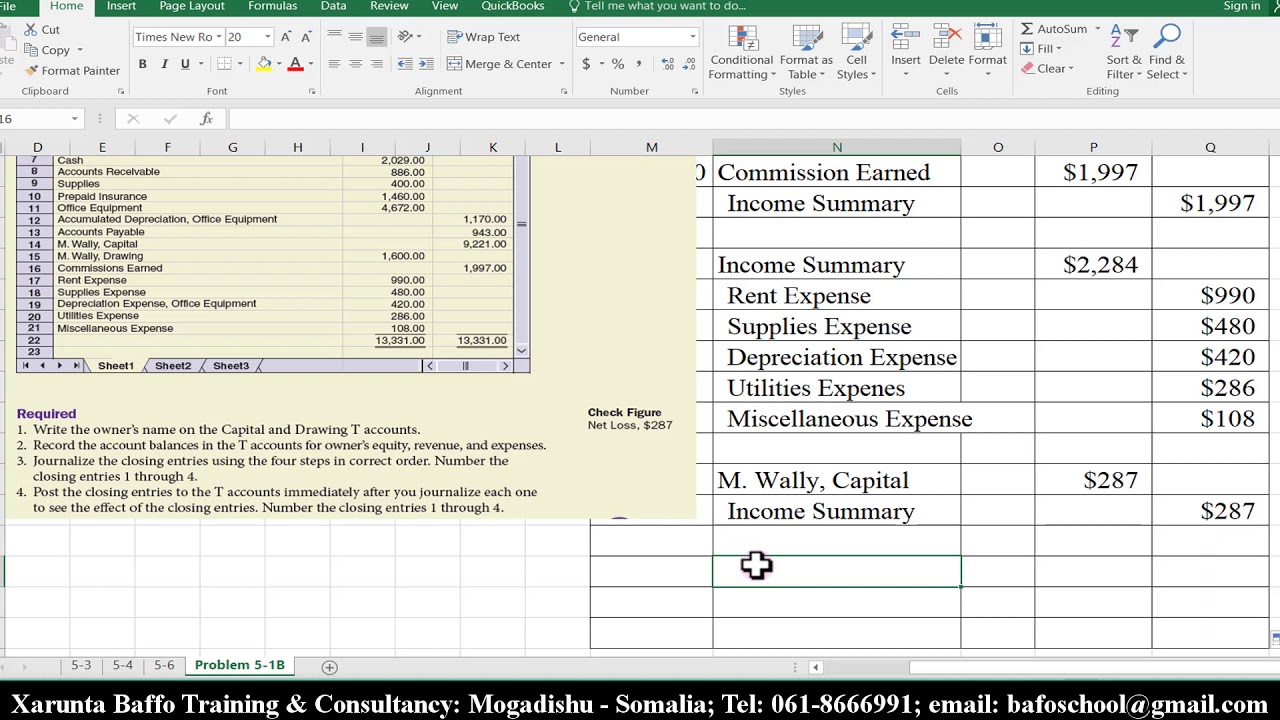The height and width of the screenshot is (720, 1280).
Task: Open the font size dropdown
Action: (x=267, y=37)
